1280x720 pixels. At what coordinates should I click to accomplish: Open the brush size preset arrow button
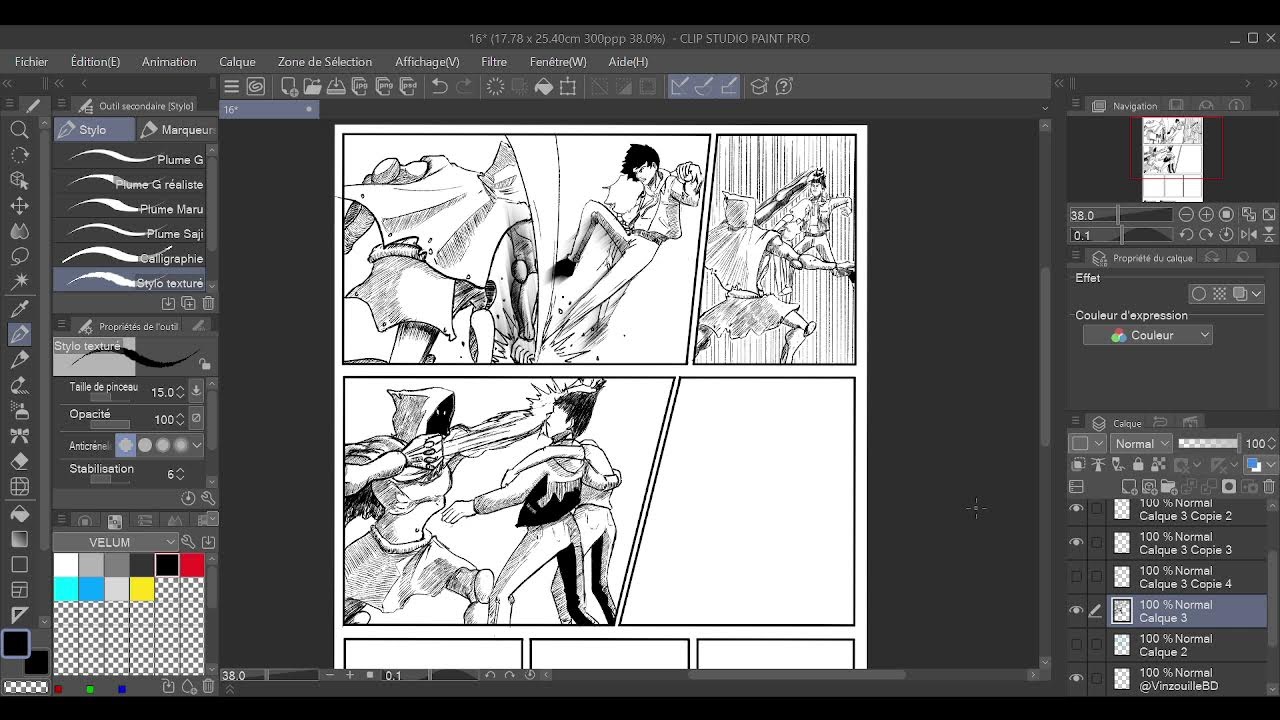[x=196, y=391]
